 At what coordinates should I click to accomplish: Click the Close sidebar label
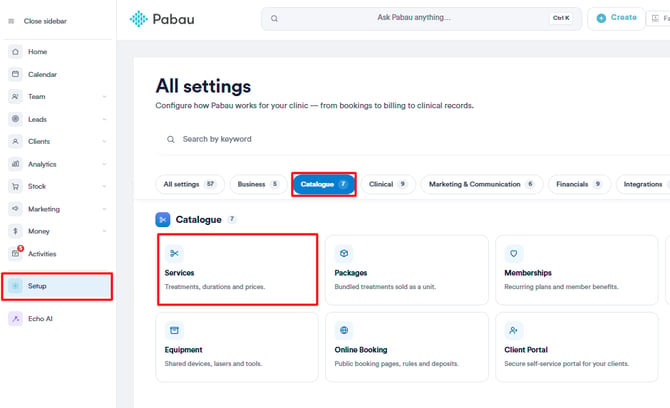[45, 21]
